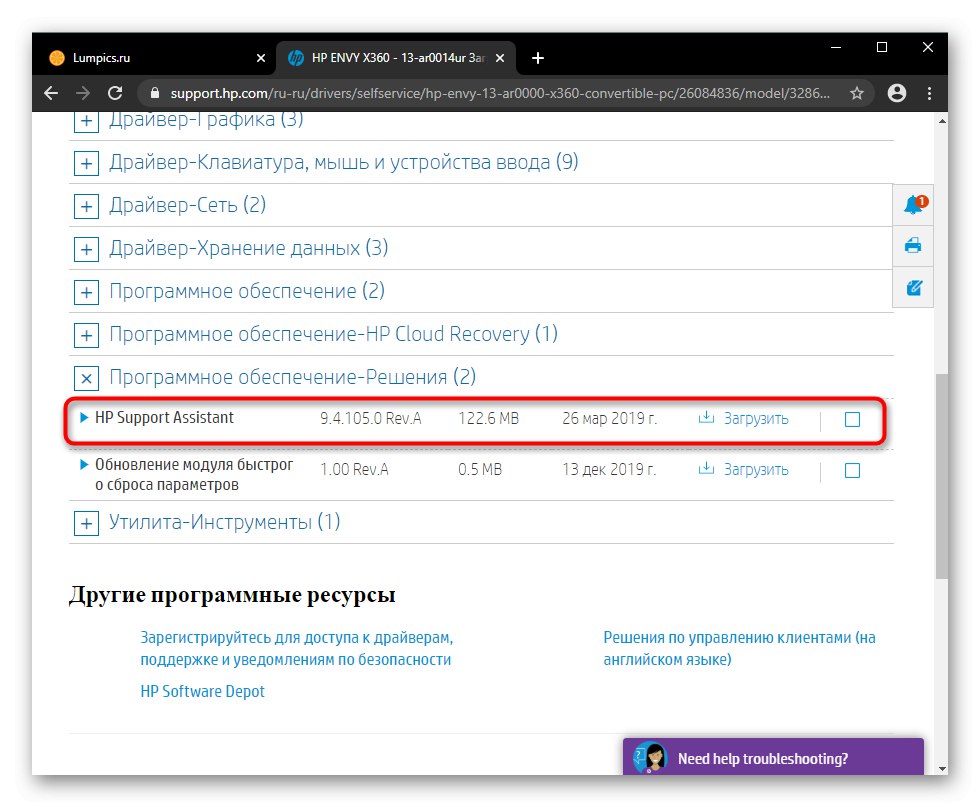Click the bookmark star in the address bar
Image resolution: width=980 pixels, height=807 pixels.
(x=857, y=92)
